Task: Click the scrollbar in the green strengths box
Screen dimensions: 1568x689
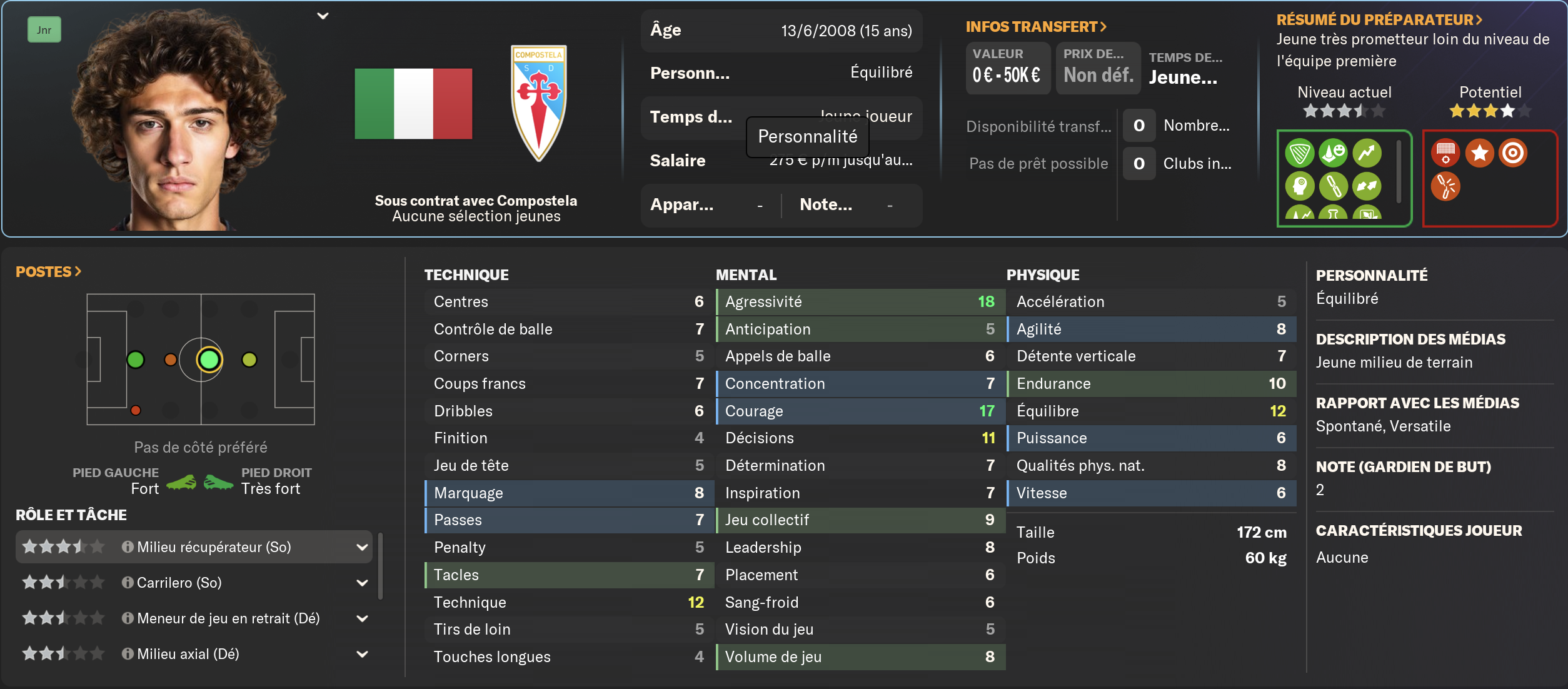Action: pos(1399,171)
